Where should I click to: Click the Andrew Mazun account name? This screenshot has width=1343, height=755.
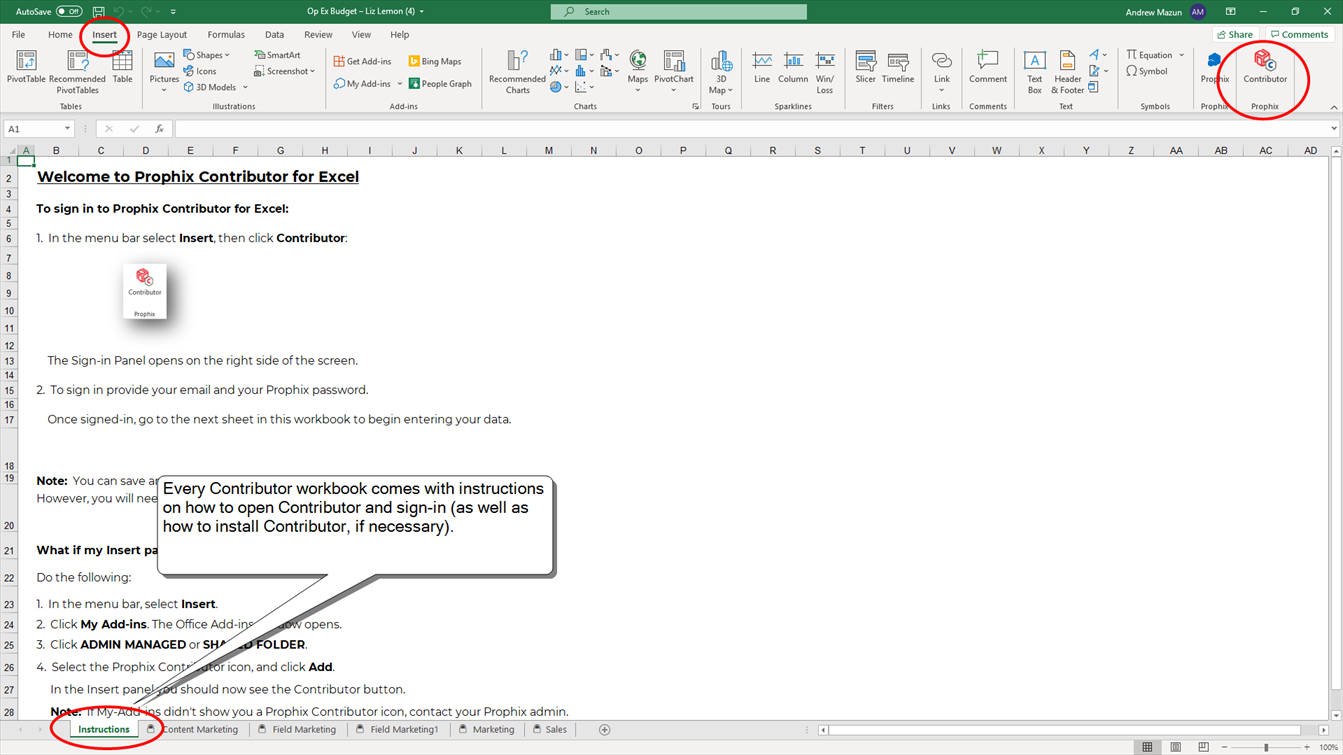click(1154, 12)
